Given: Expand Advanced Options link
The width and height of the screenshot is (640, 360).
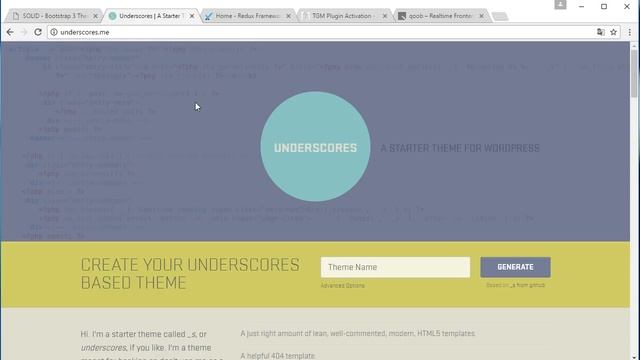Looking at the screenshot, I should pyautogui.click(x=342, y=285).
